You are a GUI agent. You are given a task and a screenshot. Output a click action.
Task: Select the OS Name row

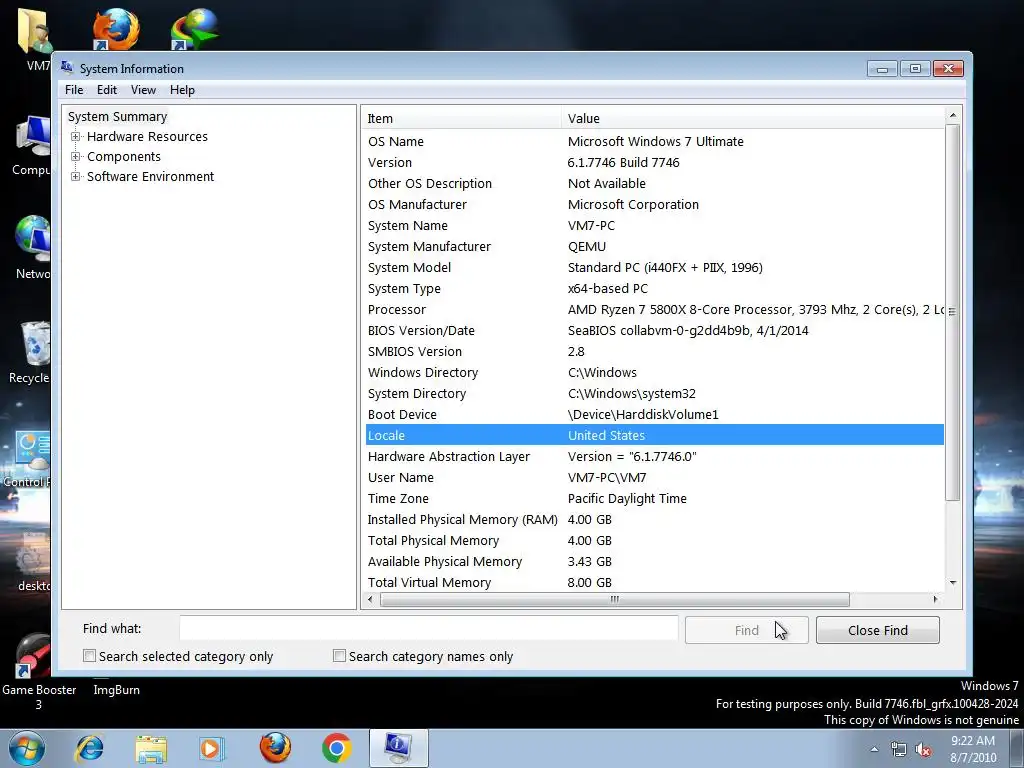pyautogui.click(x=654, y=142)
